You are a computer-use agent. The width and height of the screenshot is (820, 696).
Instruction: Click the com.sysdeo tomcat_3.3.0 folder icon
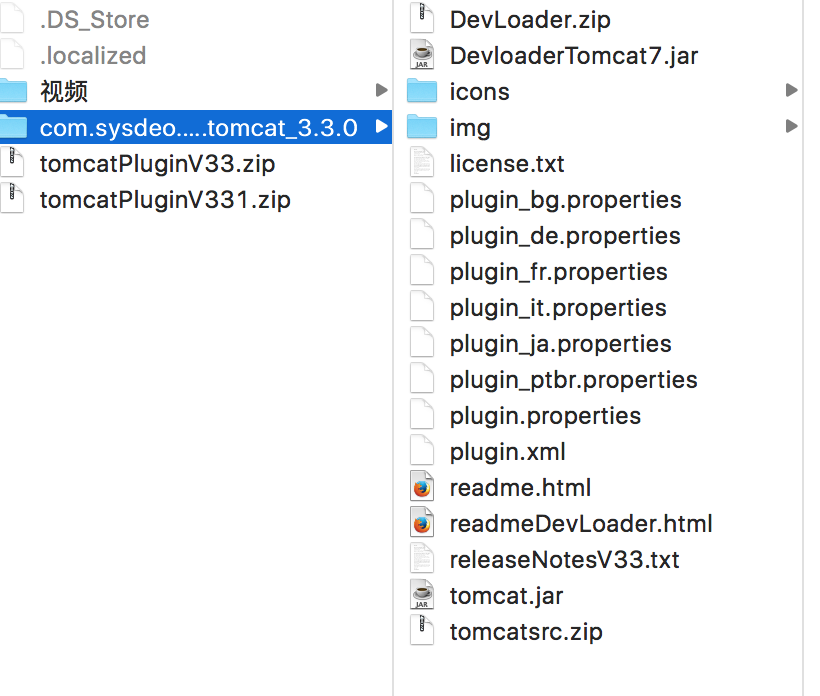coord(13,127)
